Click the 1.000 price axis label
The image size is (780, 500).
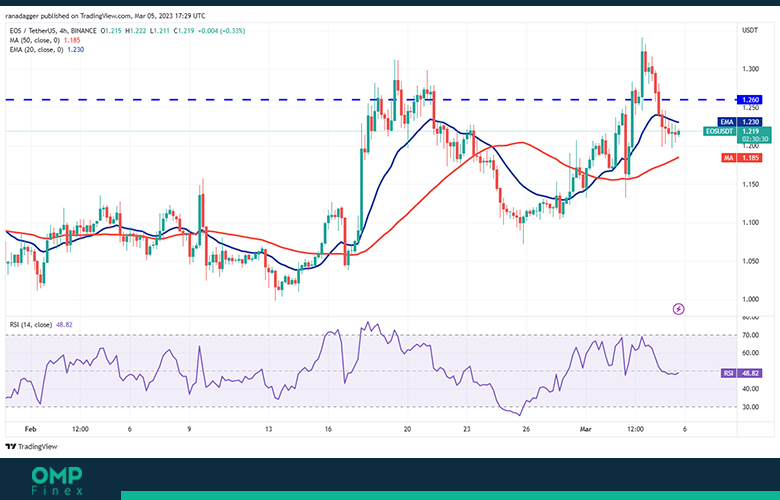point(750,300)
